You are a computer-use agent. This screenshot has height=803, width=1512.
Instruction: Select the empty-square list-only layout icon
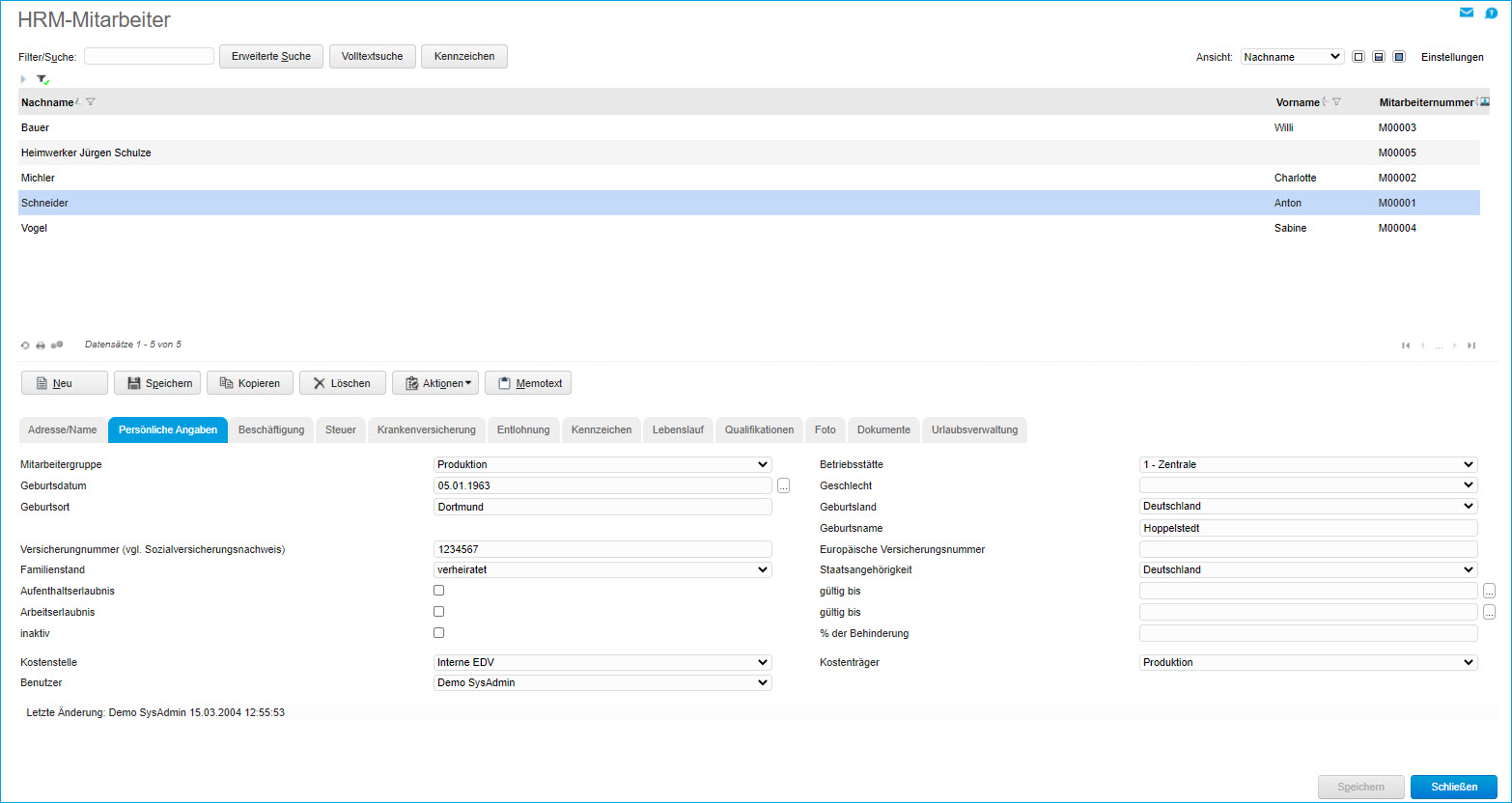click(x=1358, y=57)
